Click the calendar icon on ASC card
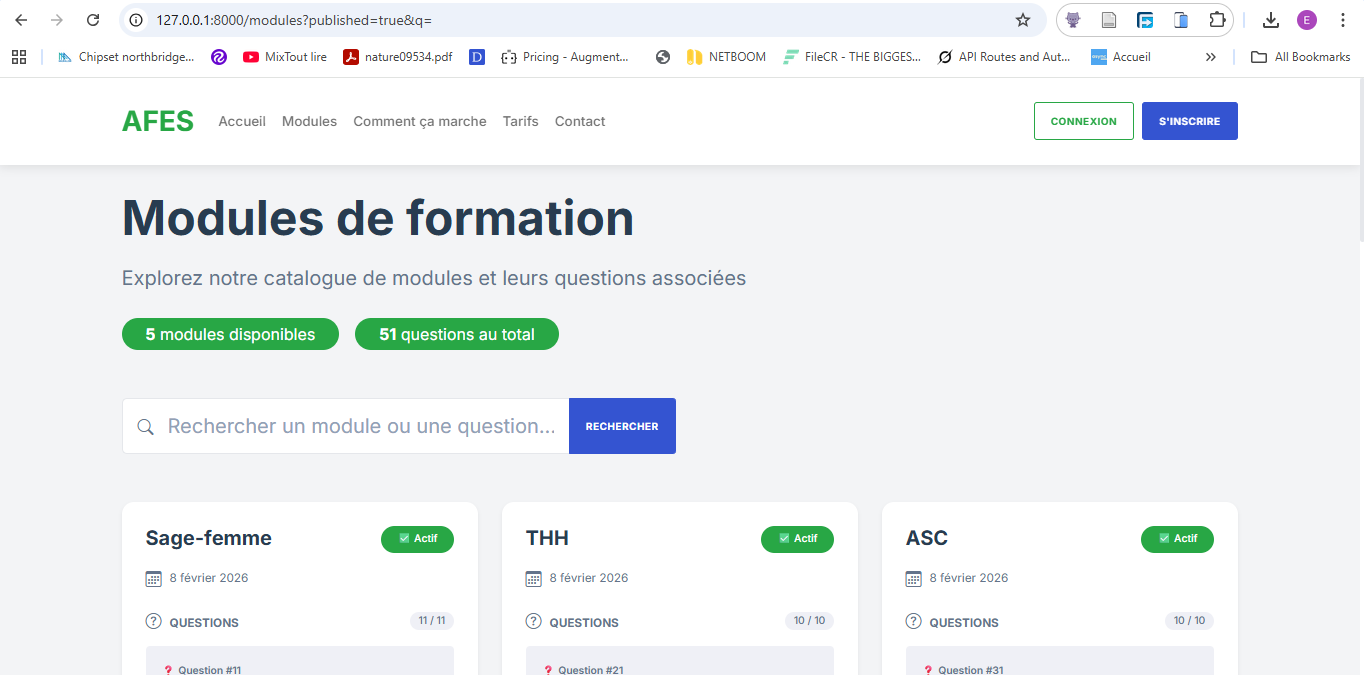 click(x=914, y=578)
